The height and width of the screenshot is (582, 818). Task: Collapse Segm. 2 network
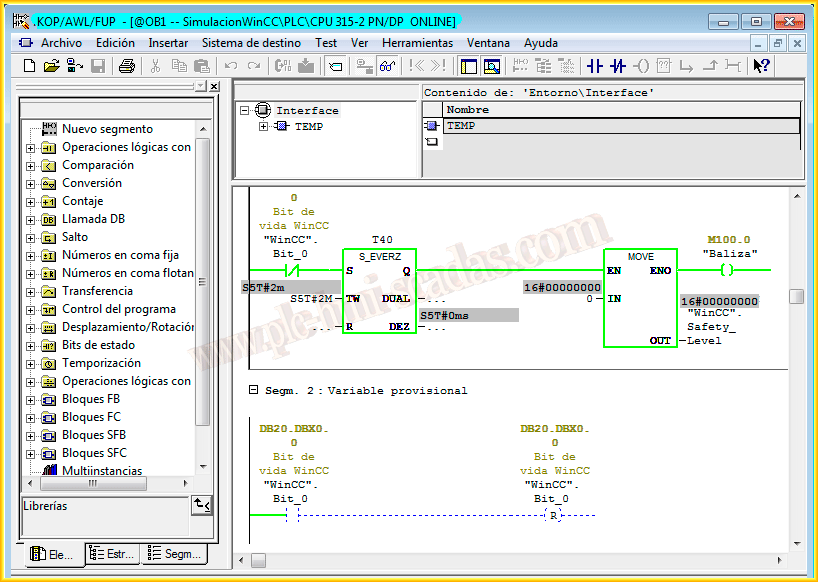252,390
